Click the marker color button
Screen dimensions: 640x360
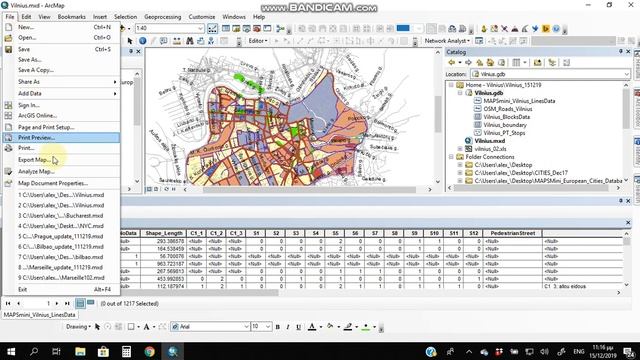366,327
